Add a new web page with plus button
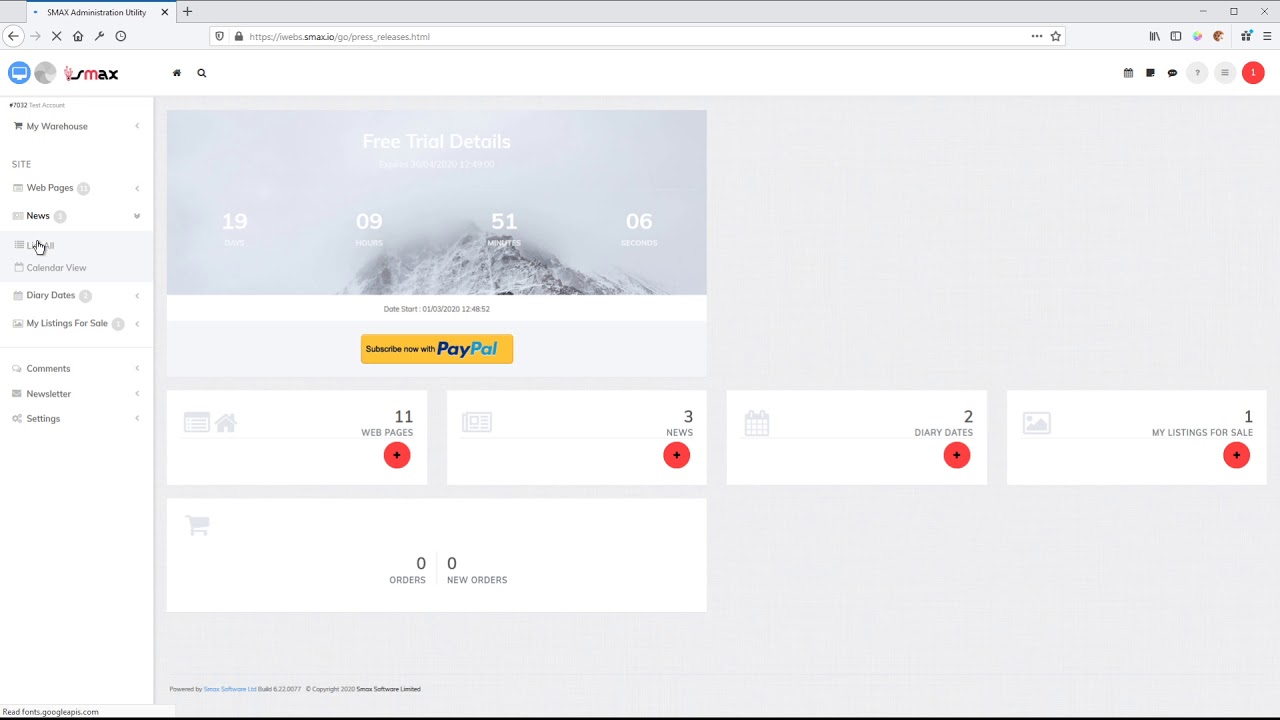This screenshot has width=1280, height=720. click(397, 455)
